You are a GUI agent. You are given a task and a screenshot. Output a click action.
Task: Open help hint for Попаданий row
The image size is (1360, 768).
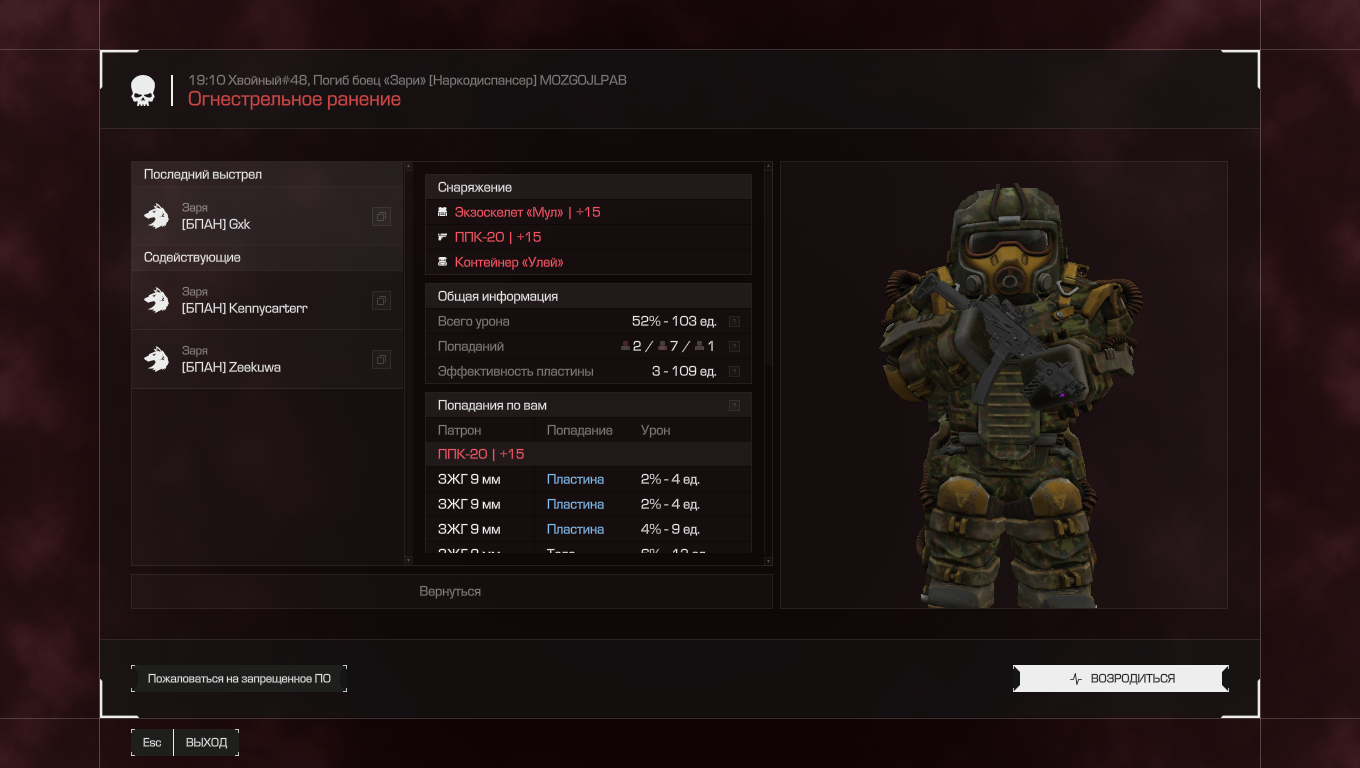click(x=734, y=346)
